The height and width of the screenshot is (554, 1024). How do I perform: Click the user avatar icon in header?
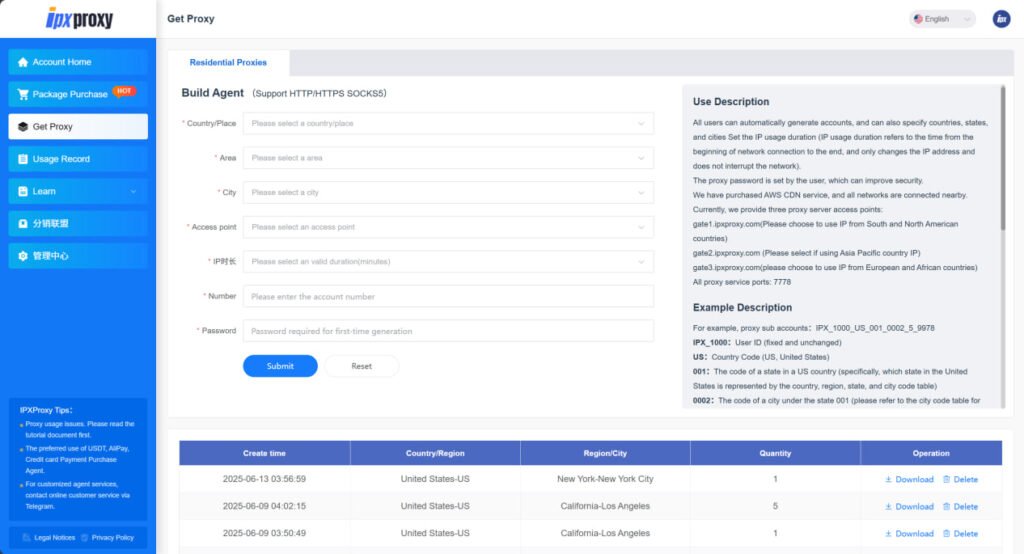tap(1000, 19)
